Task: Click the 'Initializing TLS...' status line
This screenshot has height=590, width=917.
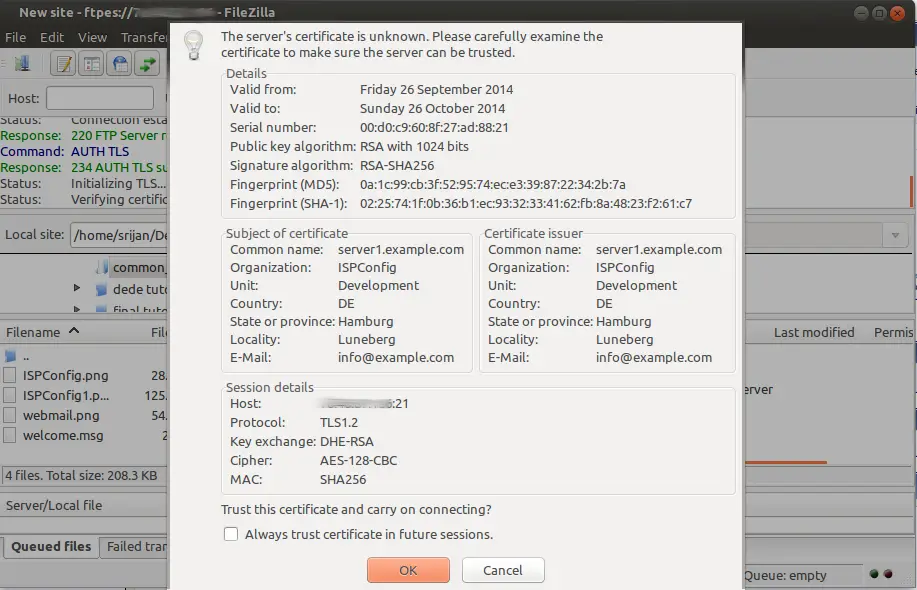Action: pyautogui.click(x=118, y=183)
